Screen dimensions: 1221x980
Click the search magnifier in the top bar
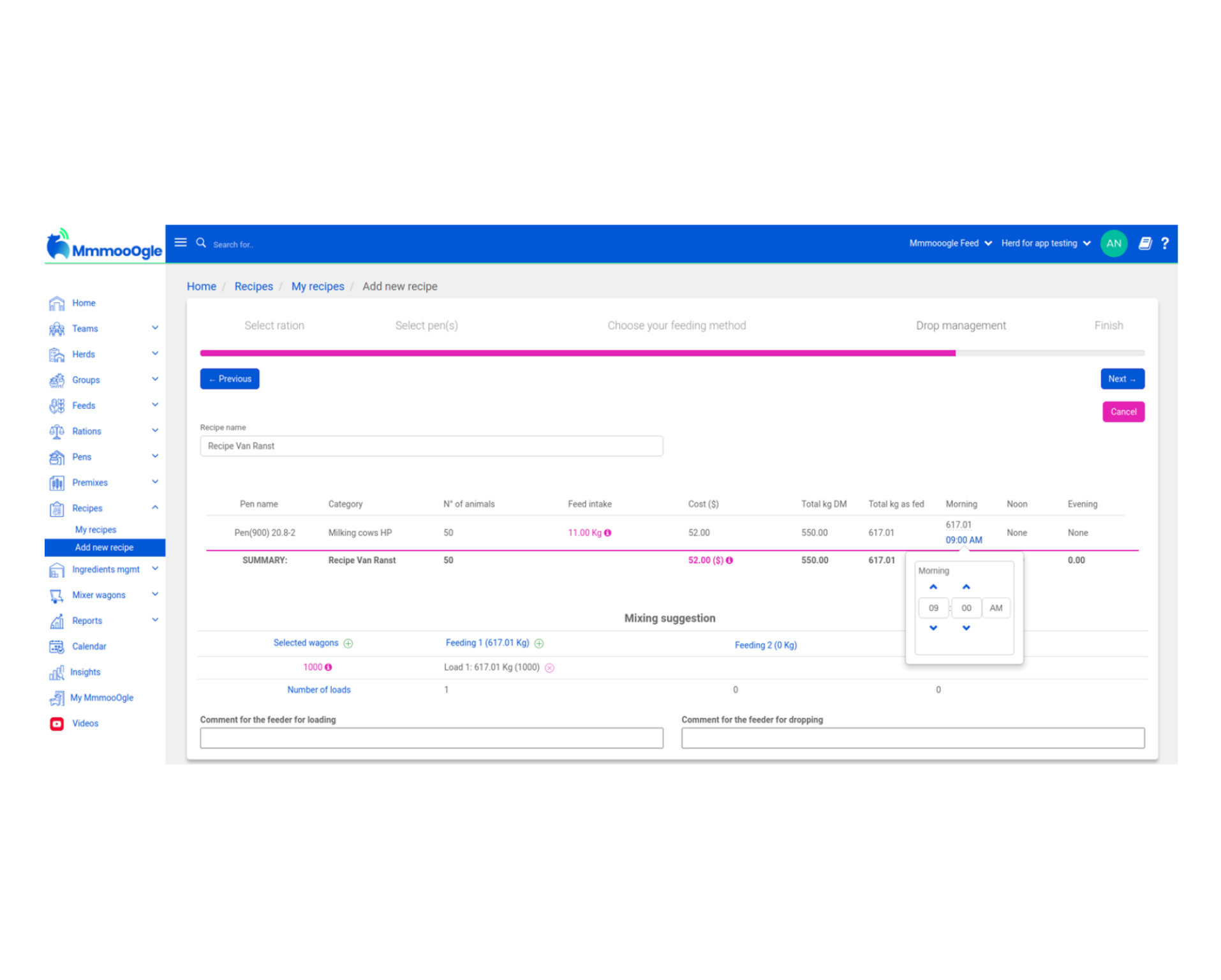[201, 243]
